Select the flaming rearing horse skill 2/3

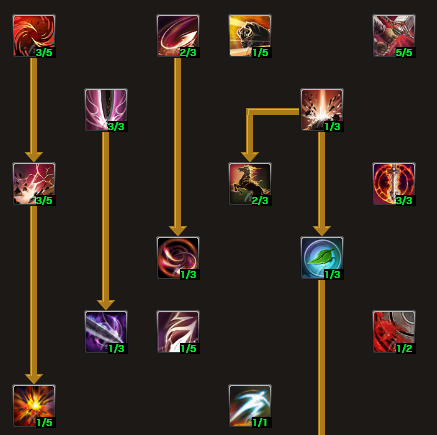250,184
